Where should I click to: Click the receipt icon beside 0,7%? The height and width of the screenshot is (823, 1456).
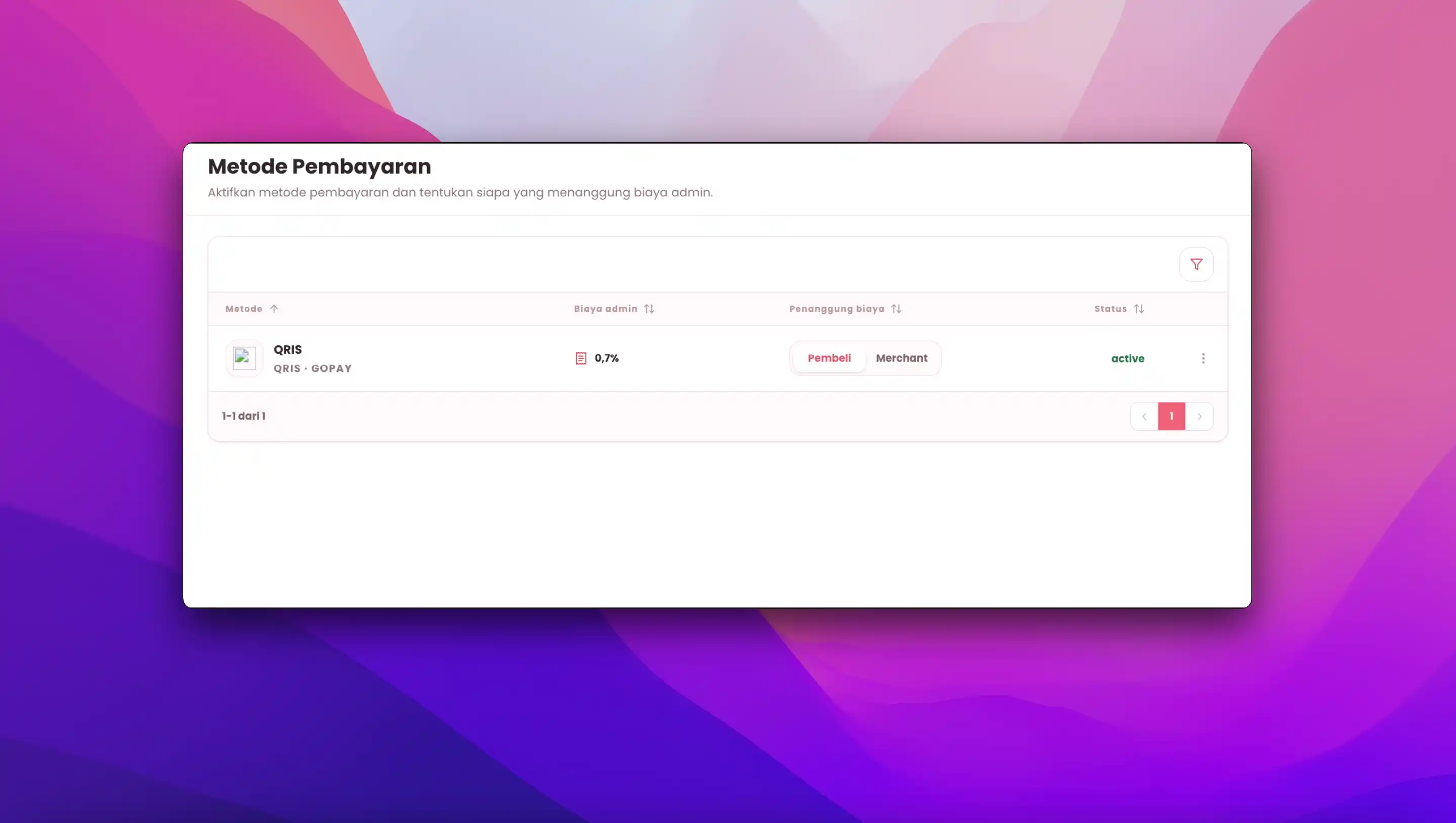580,358
